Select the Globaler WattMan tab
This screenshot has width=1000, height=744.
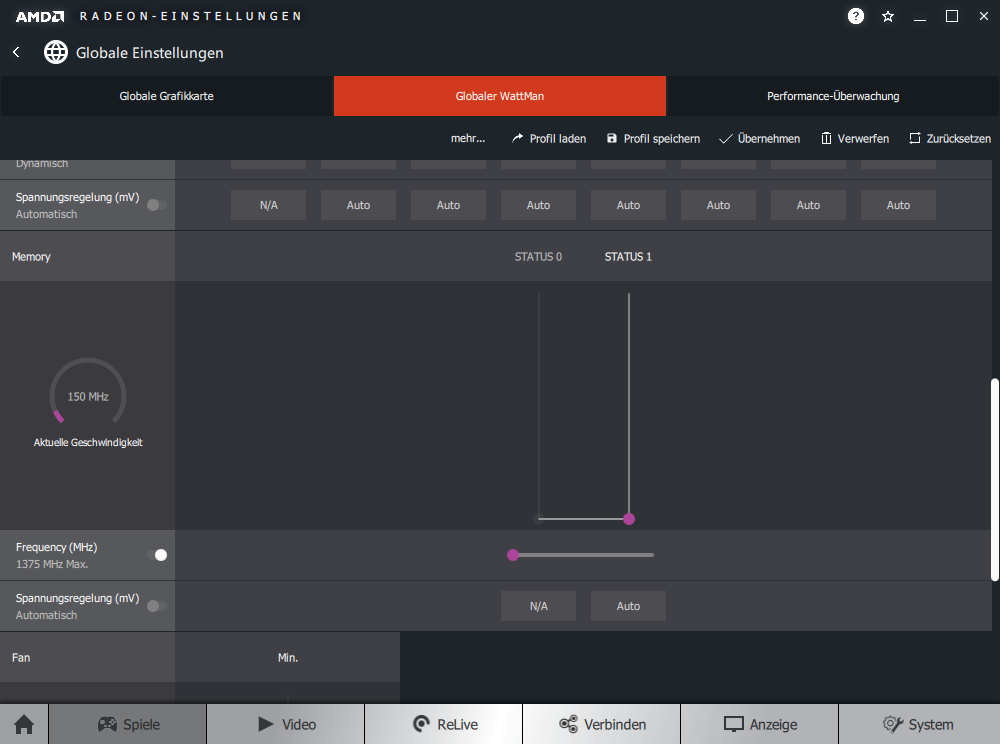tap(499, 96)
